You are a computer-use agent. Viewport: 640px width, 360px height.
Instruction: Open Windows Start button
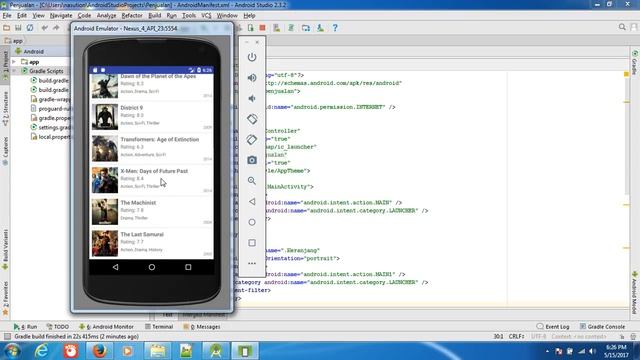(x=12, y=351)
